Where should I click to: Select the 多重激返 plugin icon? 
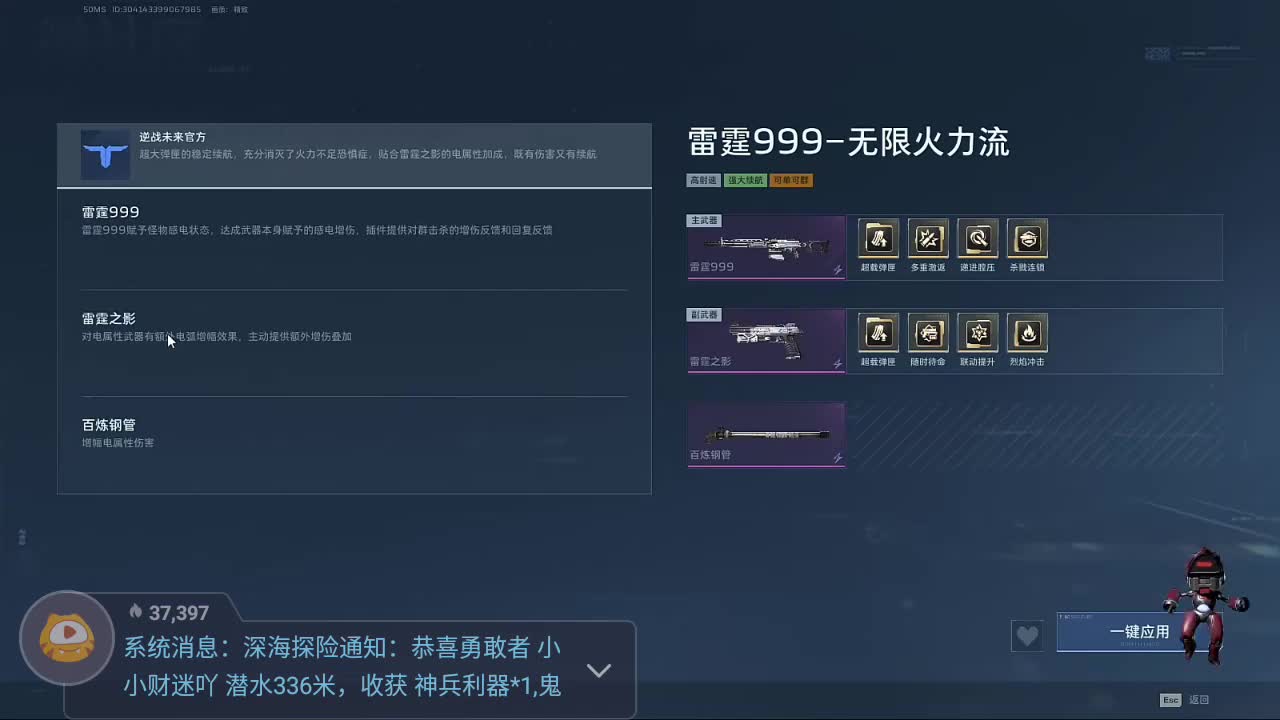(x=928, y=238)
